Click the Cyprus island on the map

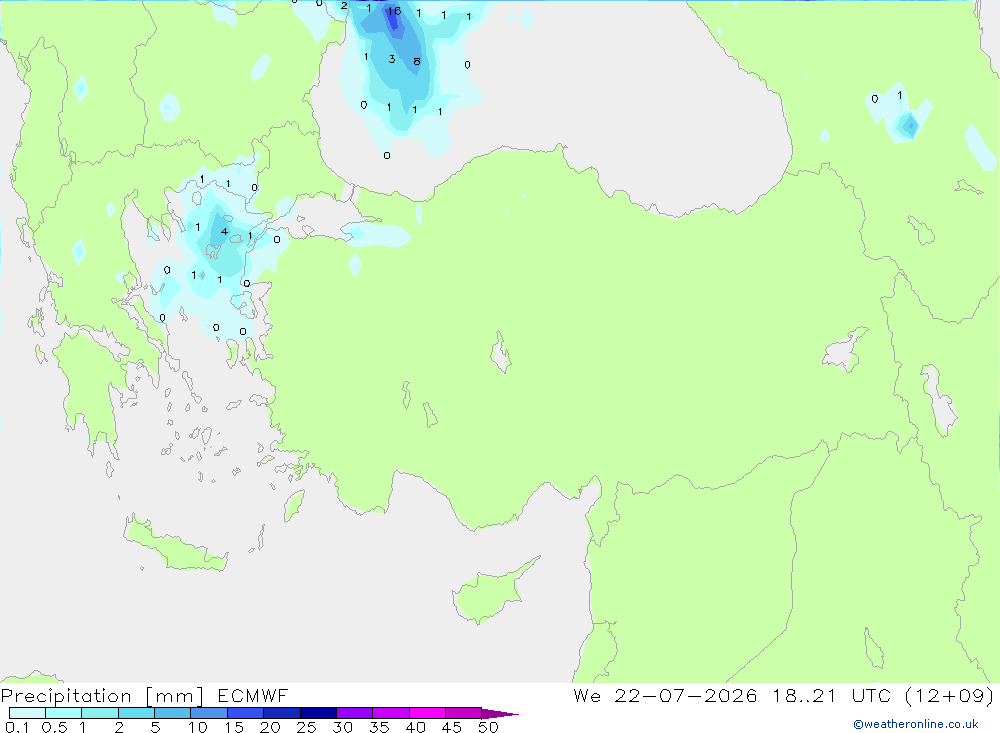pyautogui.click(x=496, y=590)
